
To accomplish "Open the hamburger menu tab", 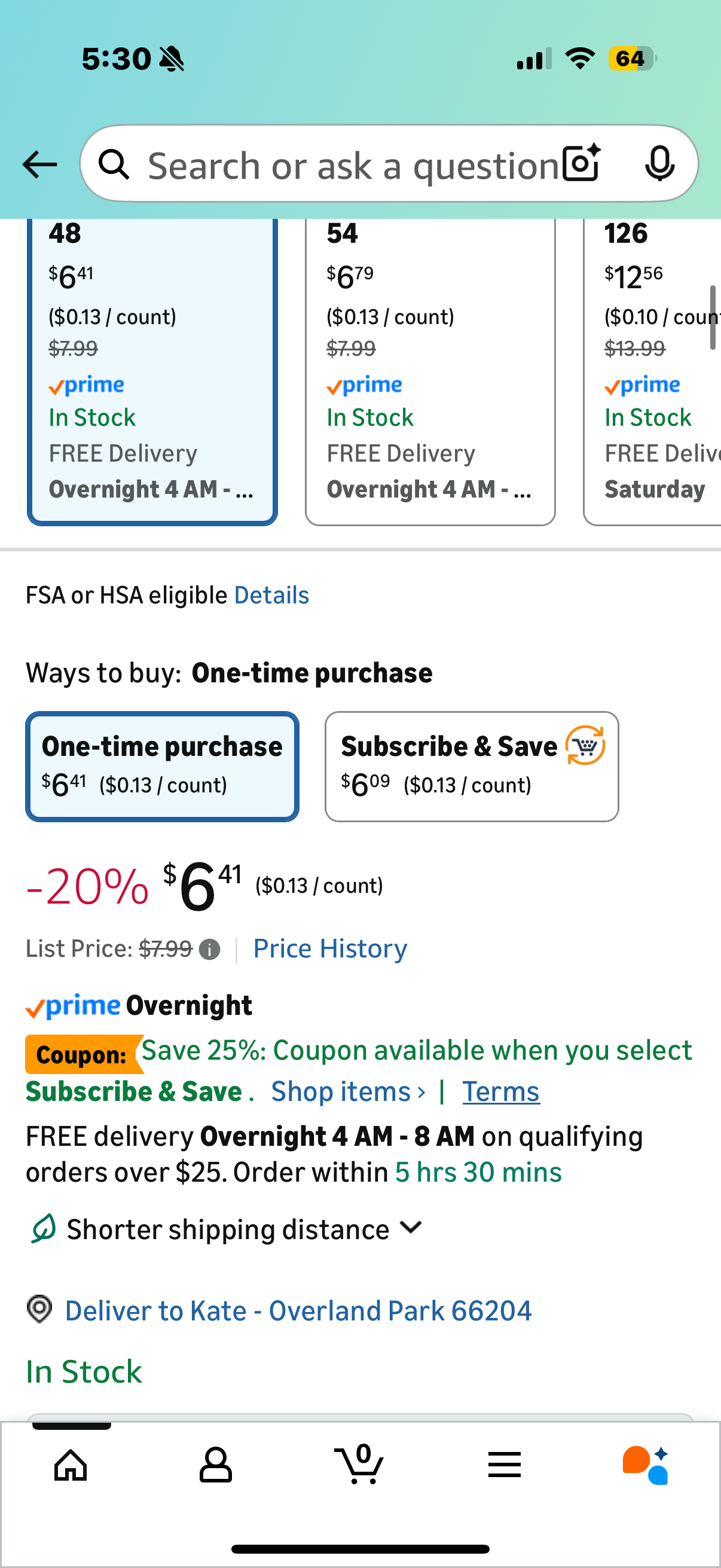I will 505,1465.
